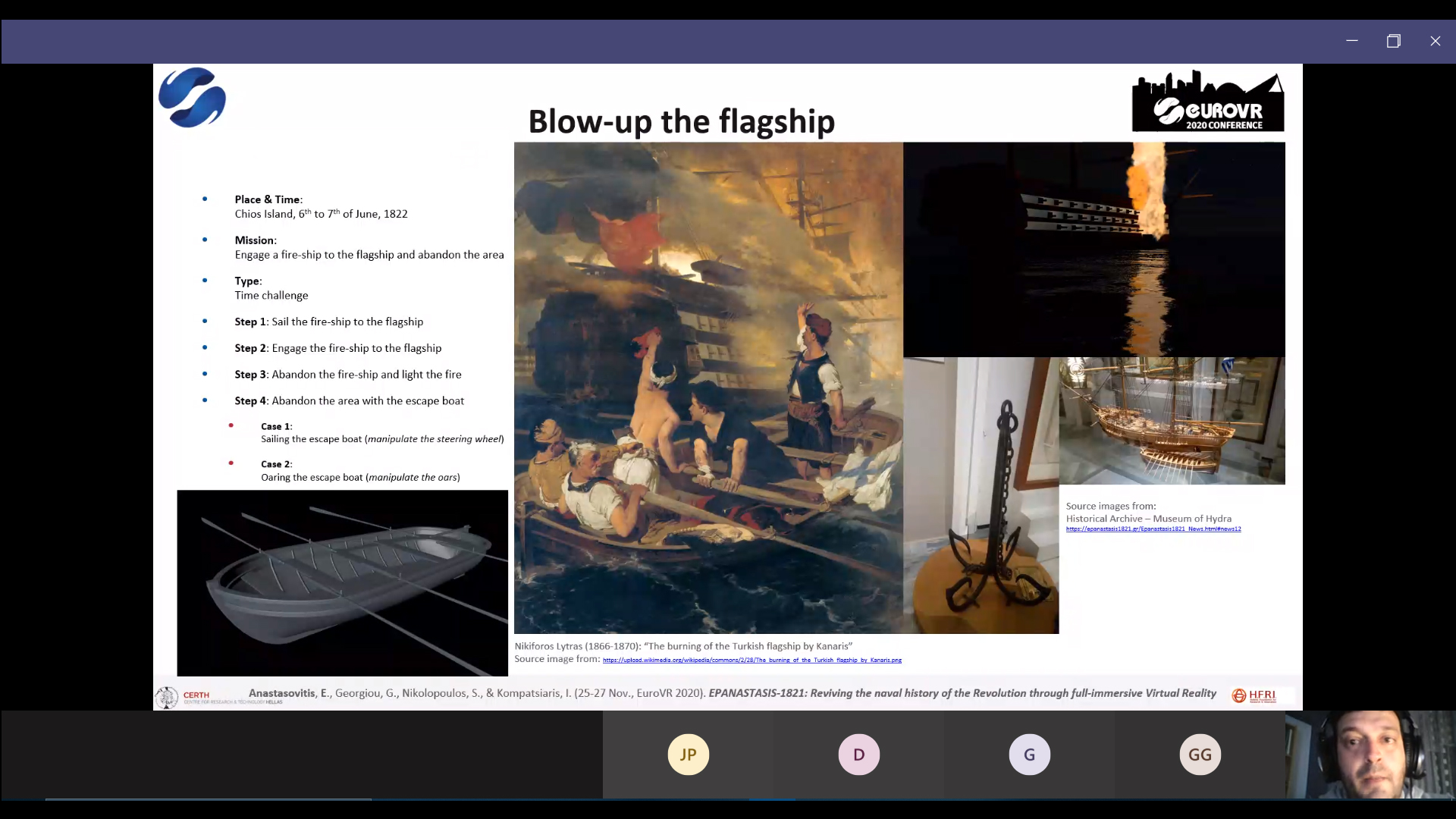Click the anchor museum photo

tap(981, 495)
